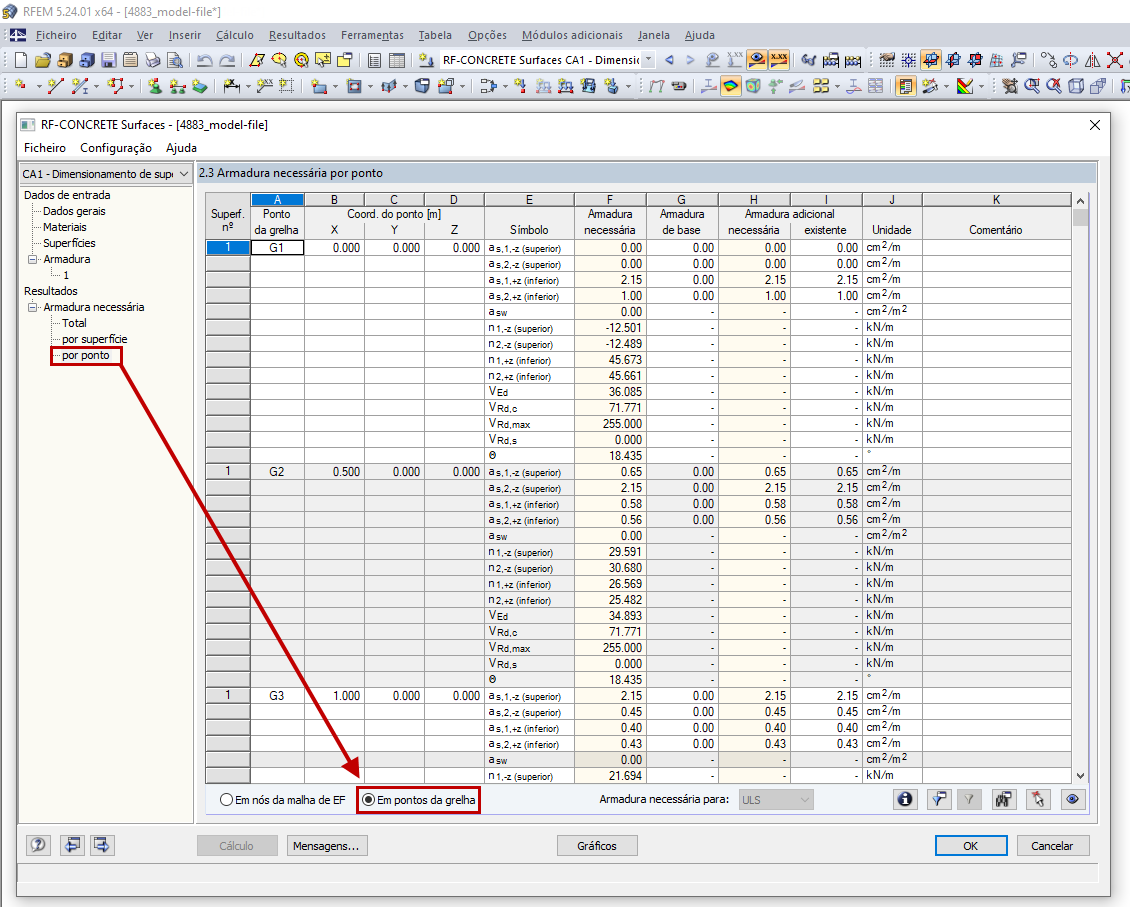Viewport: 1130px width, 907px height.
Task: Click the zoom window magnifier icon
Action: pyautogui.click(x=1032, y=86)
